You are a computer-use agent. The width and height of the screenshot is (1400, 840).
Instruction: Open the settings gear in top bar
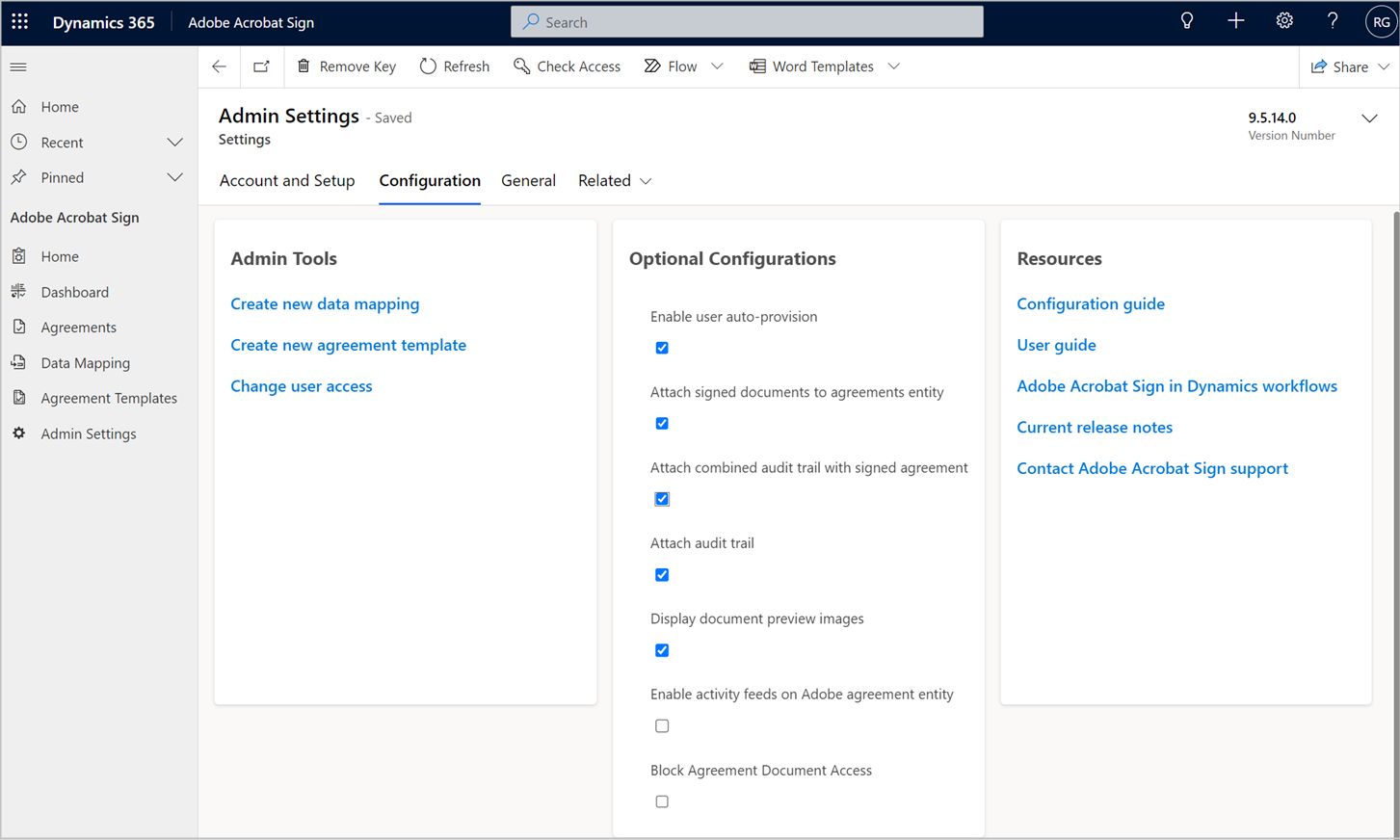point(1284,21)
